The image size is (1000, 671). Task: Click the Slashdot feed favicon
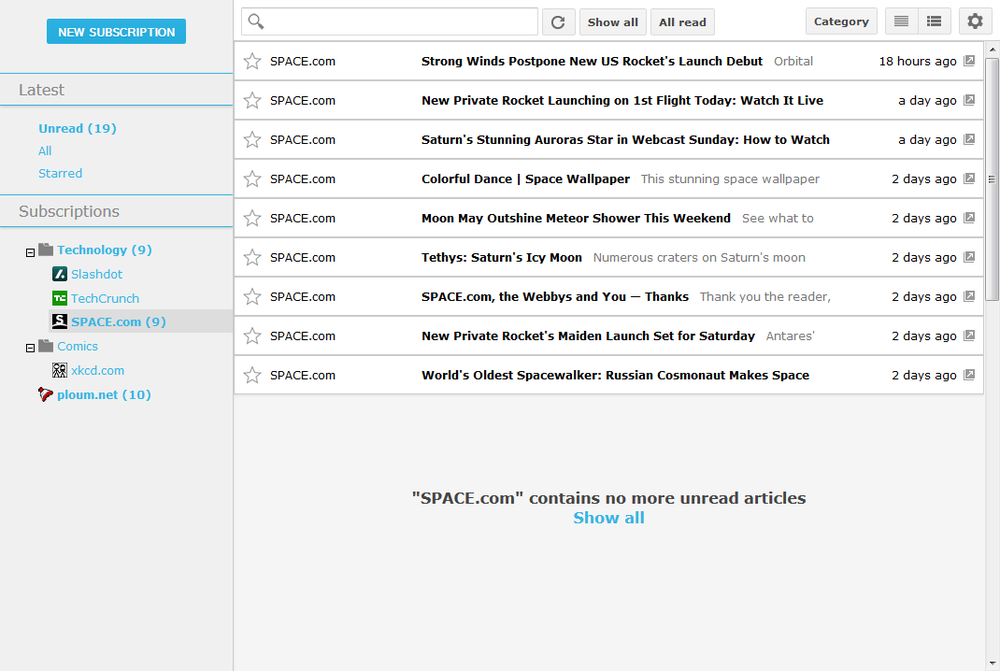(x=58, y=273)
